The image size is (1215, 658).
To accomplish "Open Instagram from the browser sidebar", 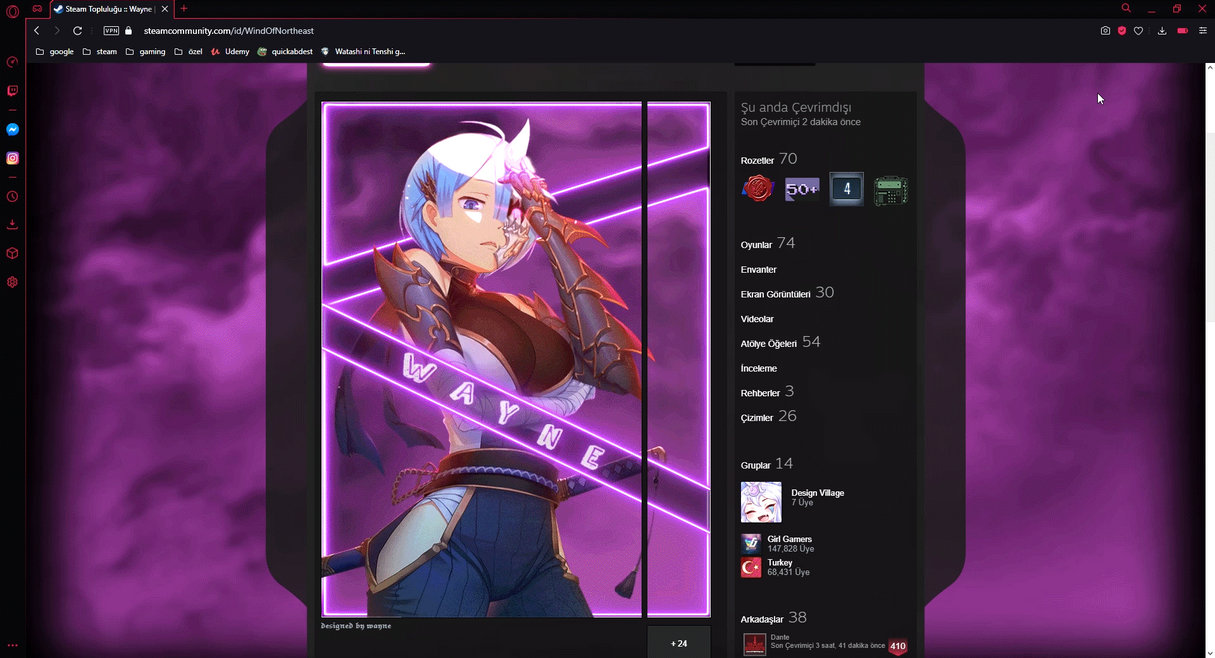I will 12,158.
